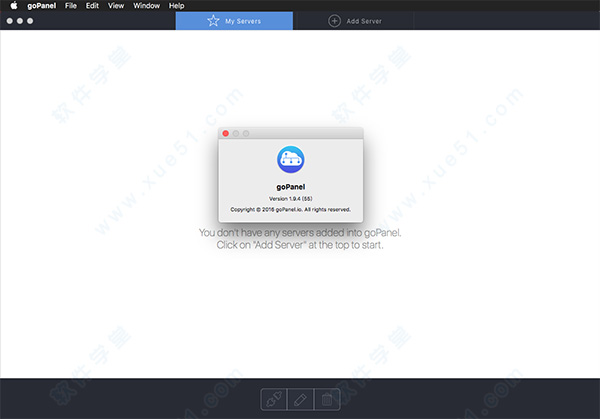Click the 'Click on Add Server' hint line
The height and width of the screenshot is (419, 600).
300,245
